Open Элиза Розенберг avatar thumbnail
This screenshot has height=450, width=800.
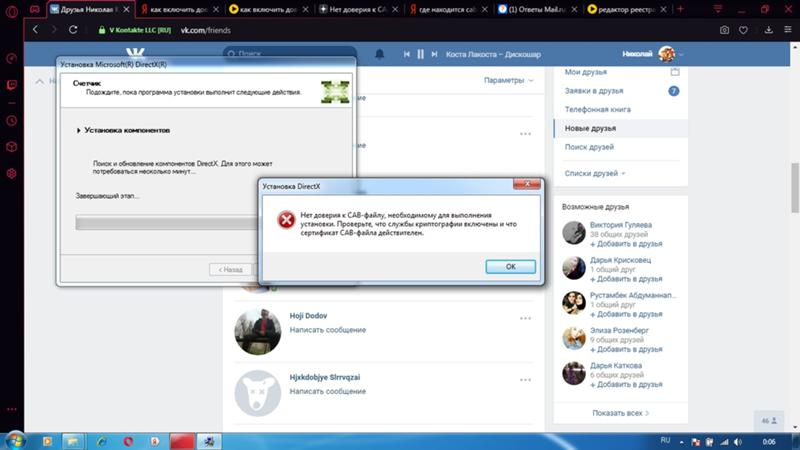click(573, 338)
